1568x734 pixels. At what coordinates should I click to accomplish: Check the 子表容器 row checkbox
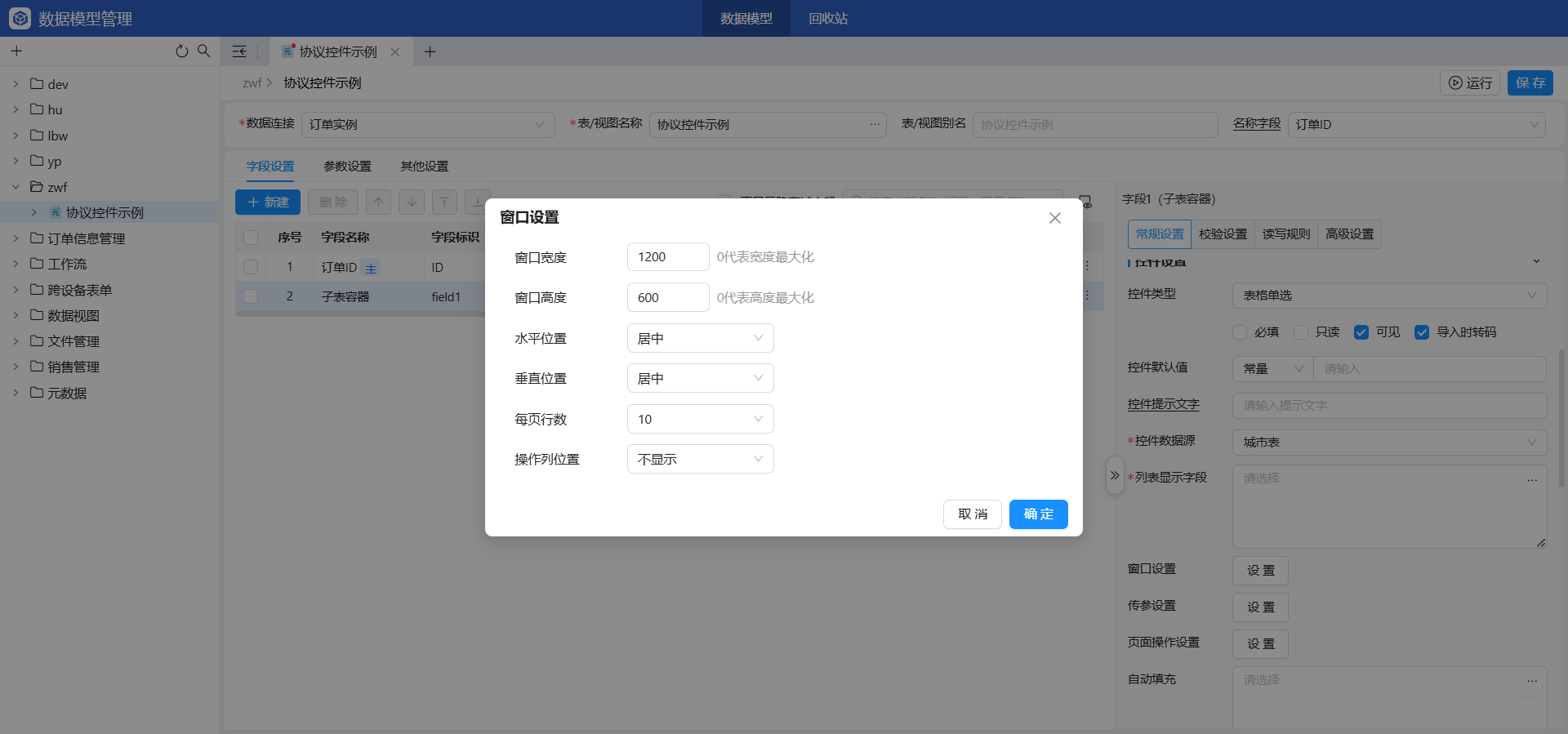pyautogui.click(x=251, y=296)
